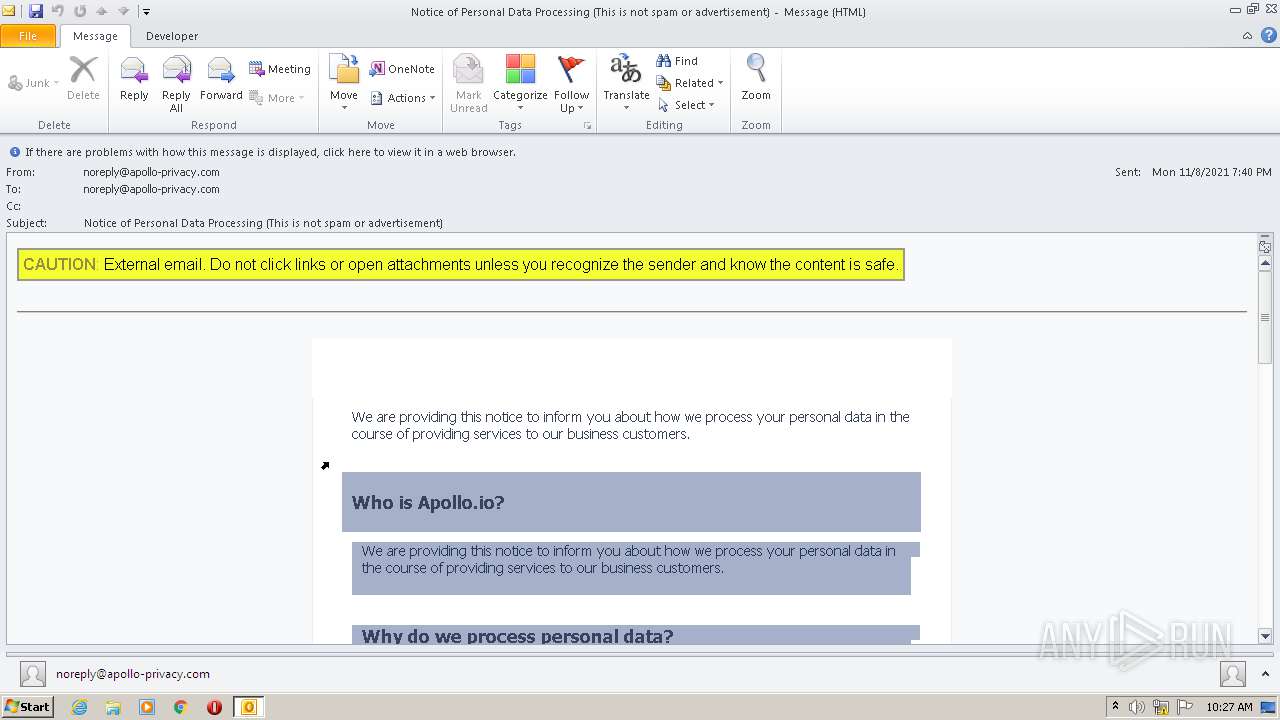Open File Explorer from taskbar

[x=113, y=707]
